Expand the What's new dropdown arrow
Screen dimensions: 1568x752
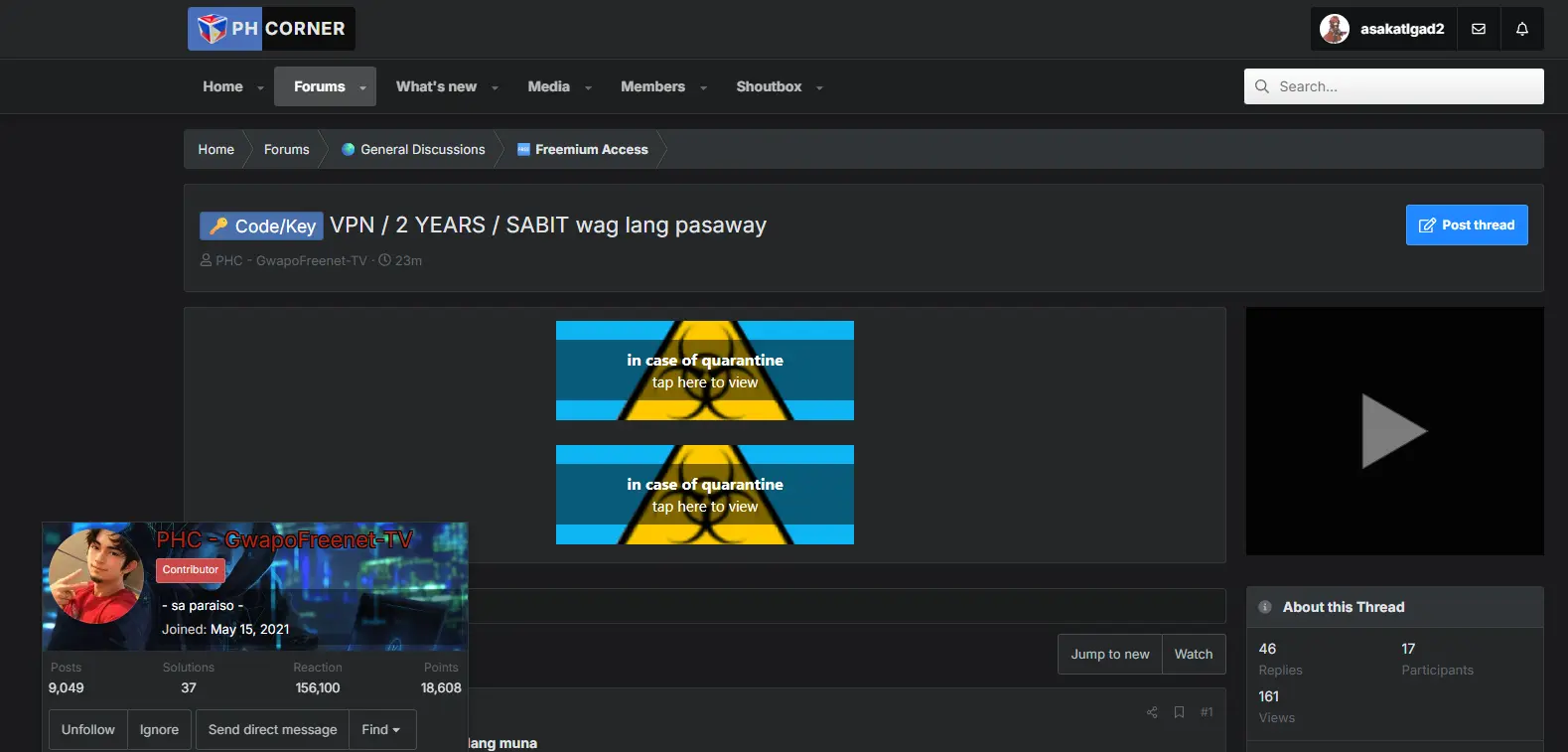(495, 87)
